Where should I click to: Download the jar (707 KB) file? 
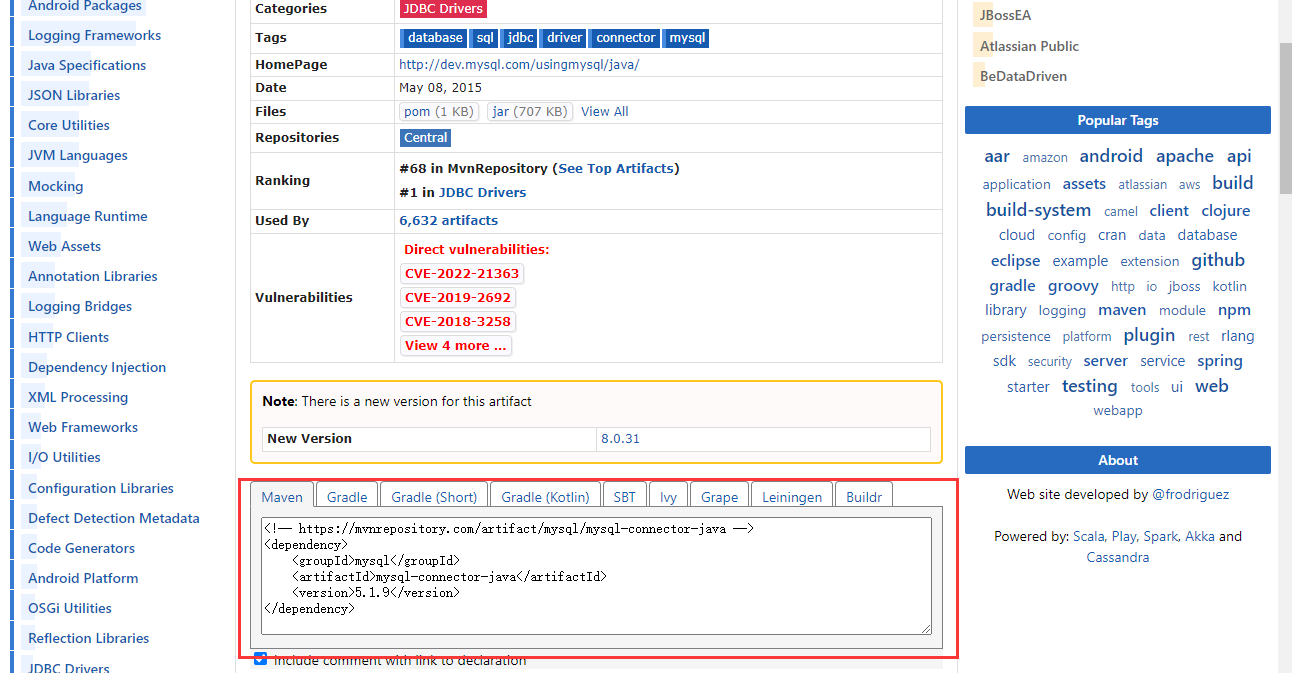[x=530, y=111]
